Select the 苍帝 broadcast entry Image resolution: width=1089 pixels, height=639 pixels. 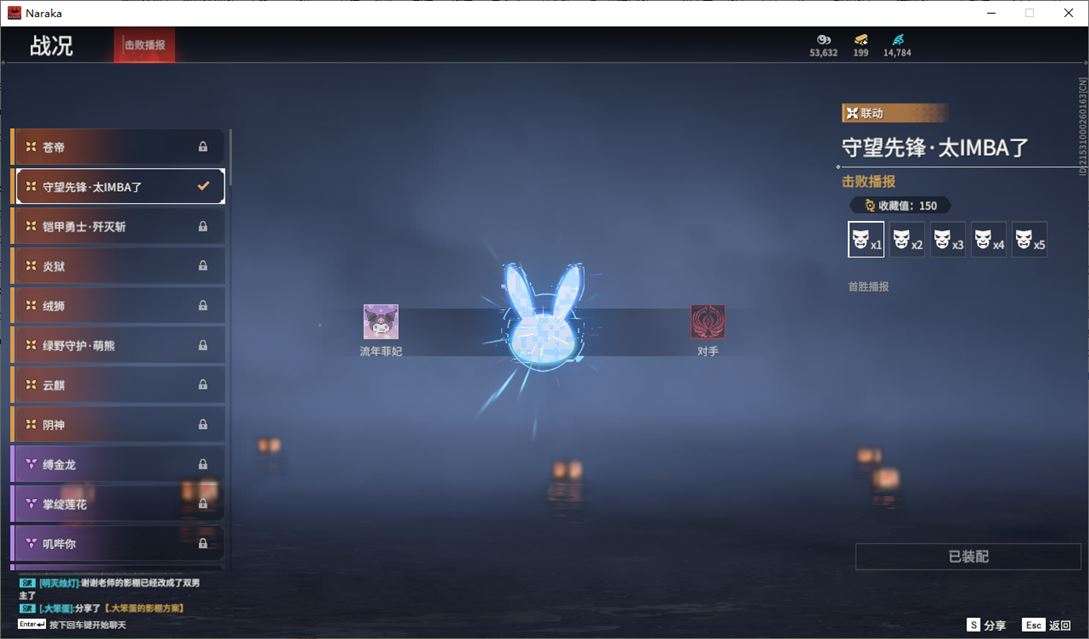pyautogui.click(x=118, y=147)
